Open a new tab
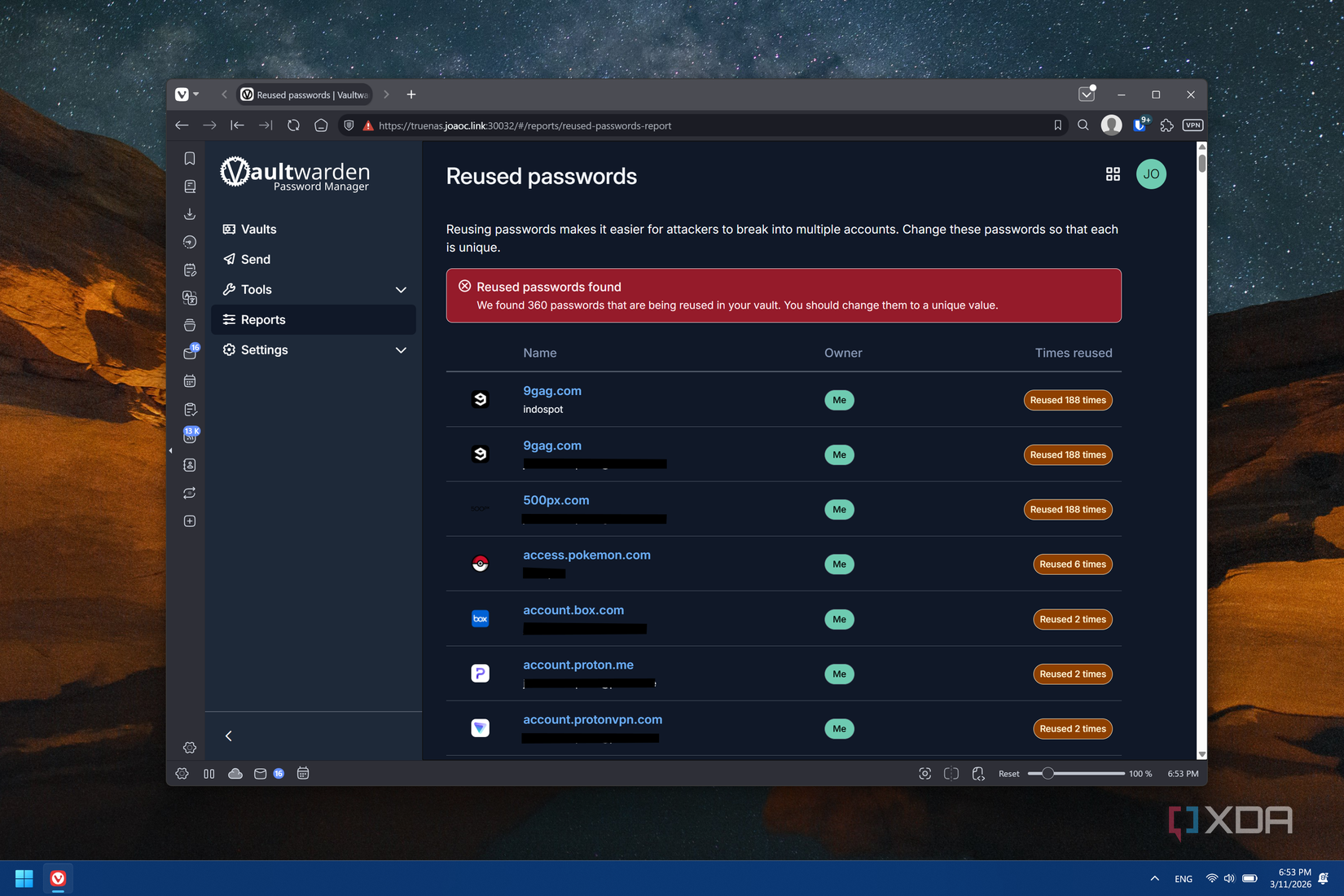The height and width of the screenshot is (896, 1344). (411, 94)
